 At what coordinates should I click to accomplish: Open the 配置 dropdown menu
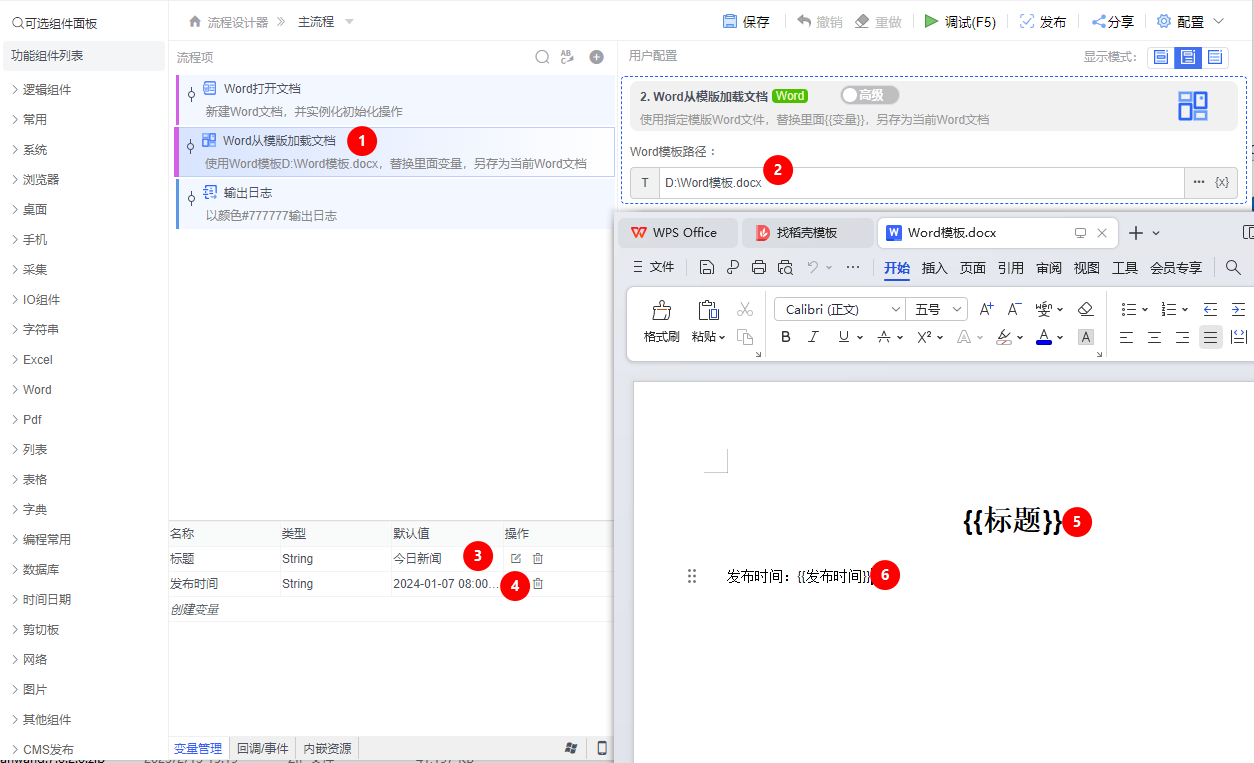[1189, 20]
